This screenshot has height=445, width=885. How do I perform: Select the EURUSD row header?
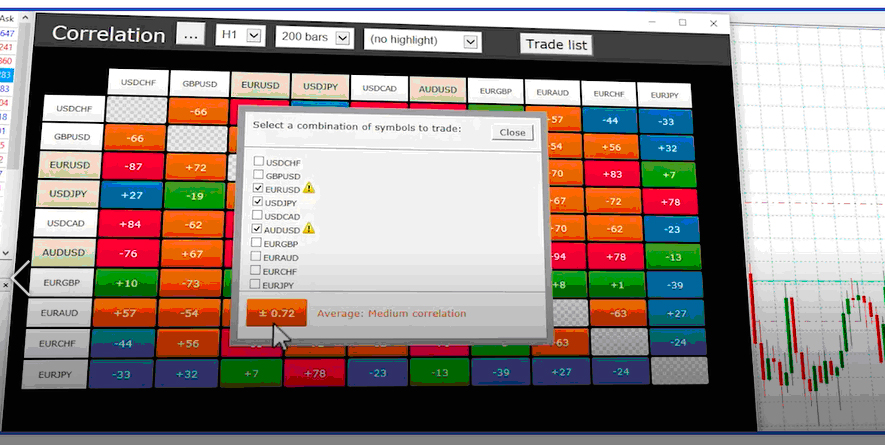pos(69,165)
